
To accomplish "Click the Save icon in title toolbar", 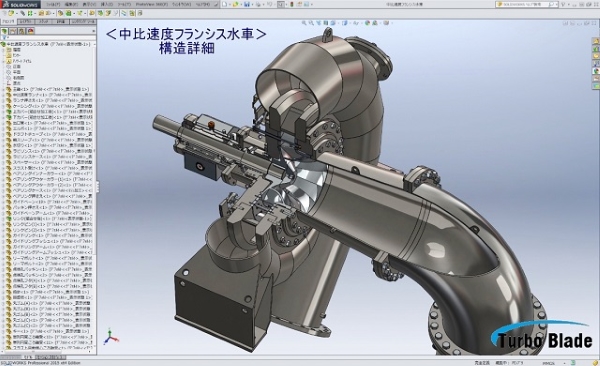I will click(x=247, y=4).
